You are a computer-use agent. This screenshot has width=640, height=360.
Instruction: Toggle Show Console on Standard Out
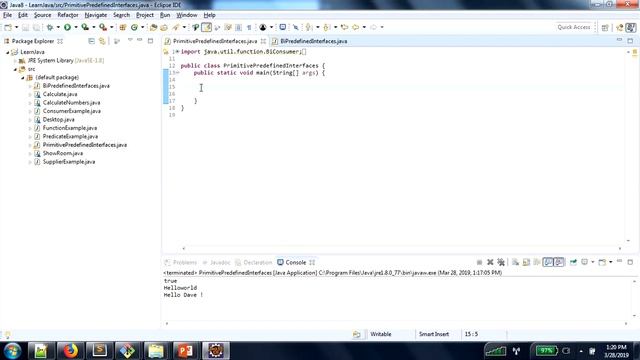point(548,262)
